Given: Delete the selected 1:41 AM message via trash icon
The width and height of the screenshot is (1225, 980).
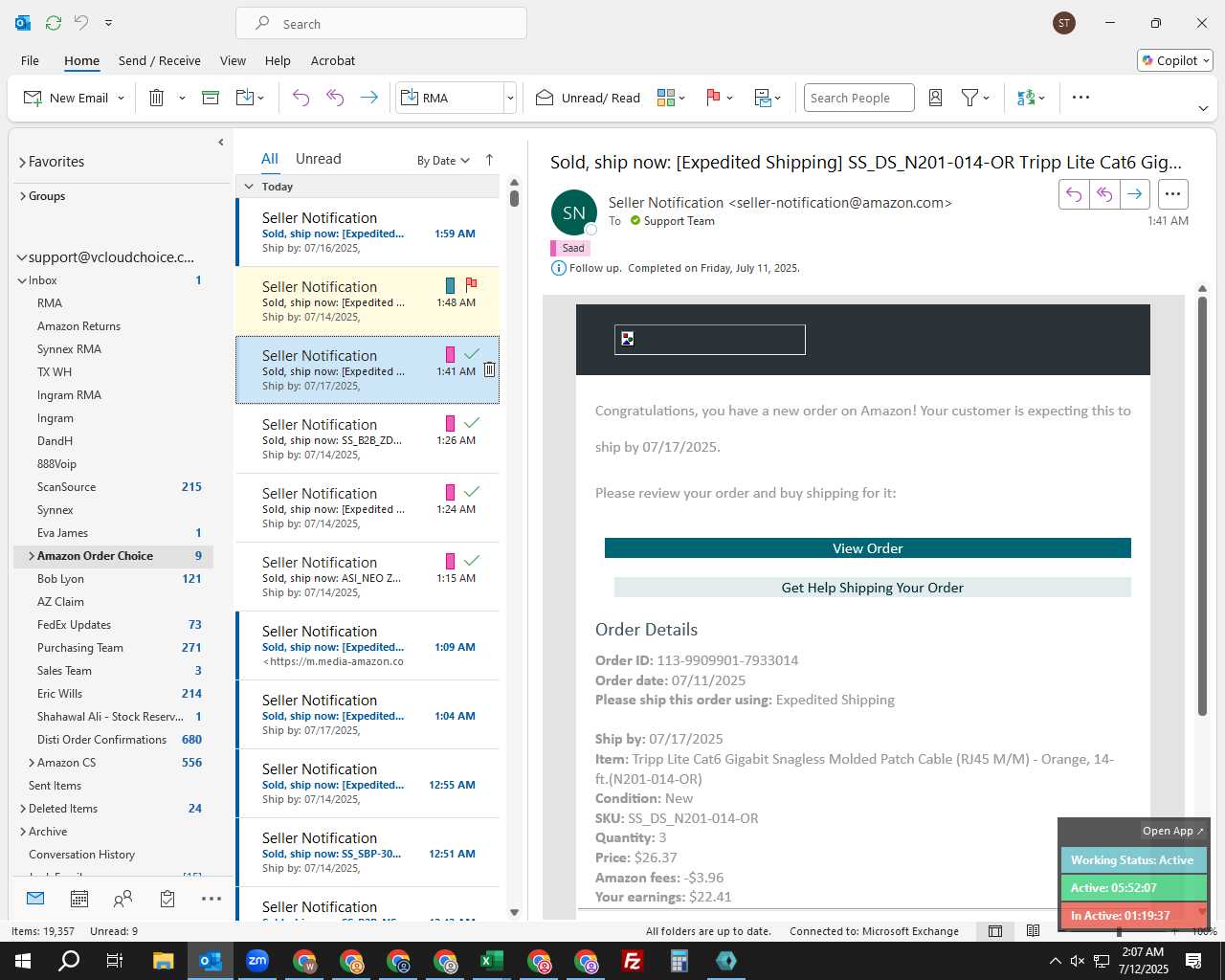Looking at the screenshot, I should tap(489, 369).
